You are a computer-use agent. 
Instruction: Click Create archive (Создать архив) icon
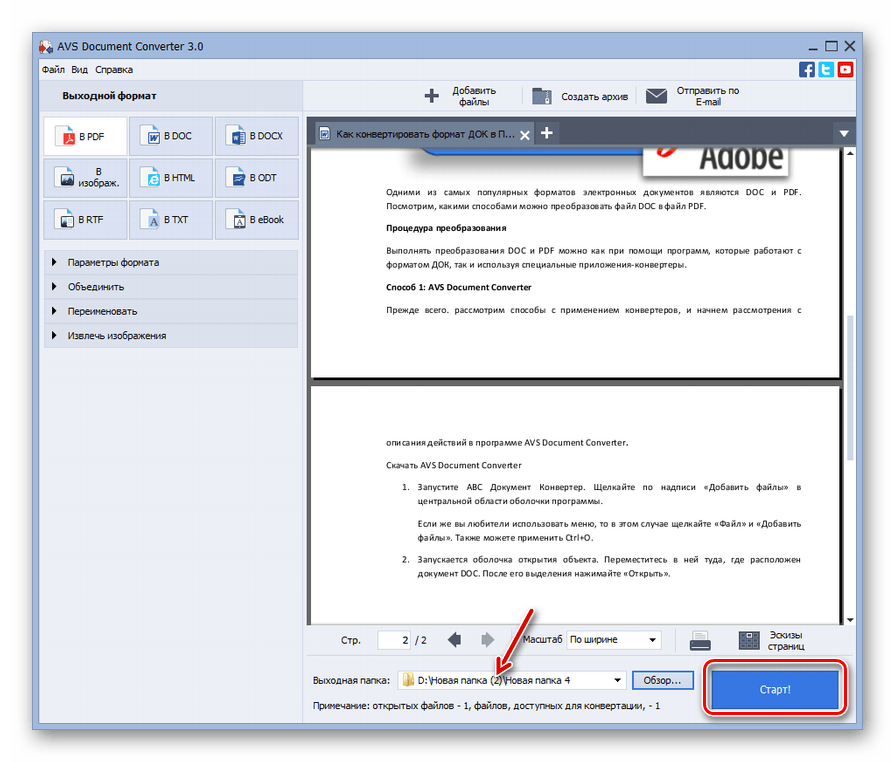pyautogui.click(x=542, y=96)
